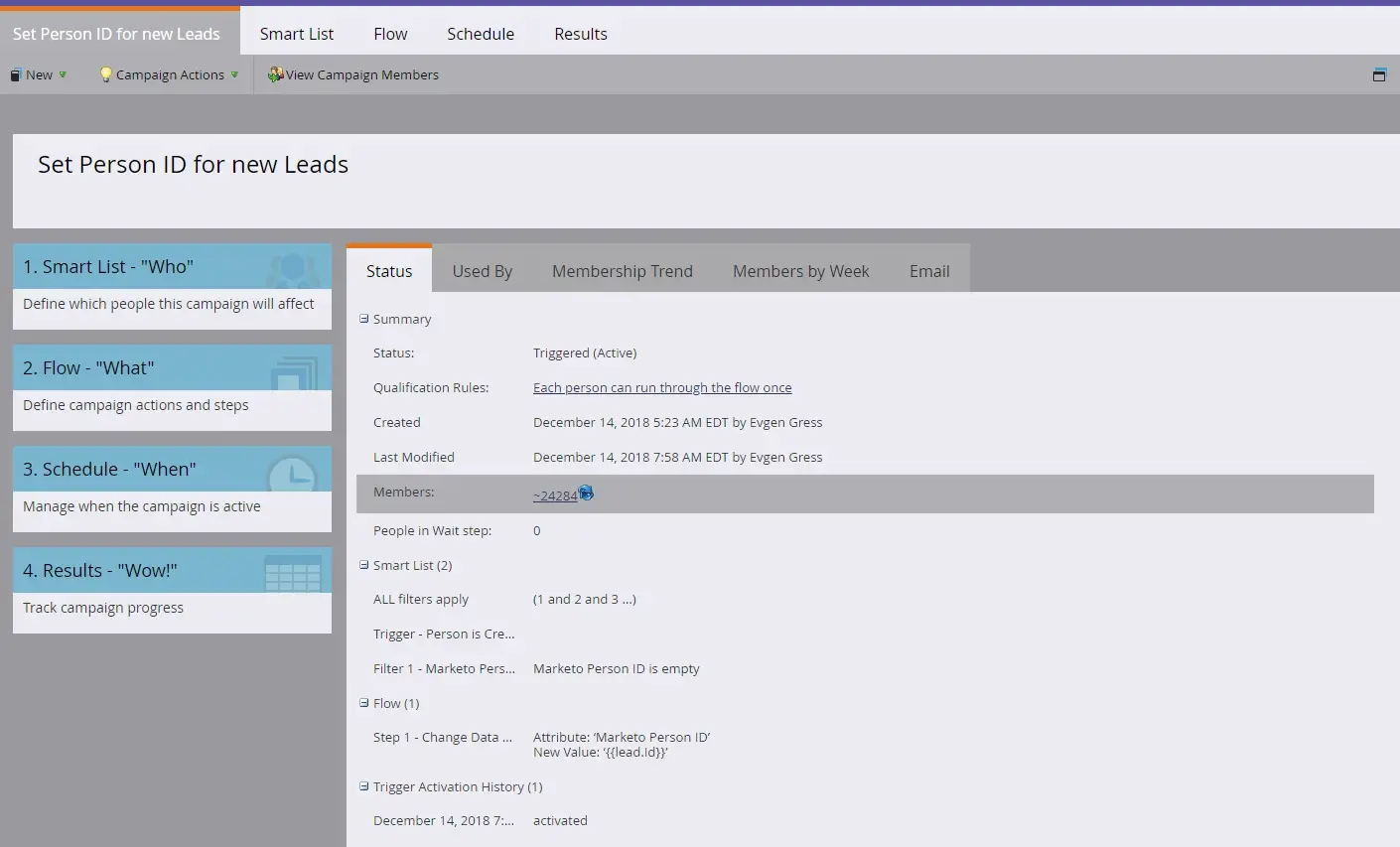Open the New dropdown arrow
Screen dimensions: 1400x847
[x=63, y=74]
